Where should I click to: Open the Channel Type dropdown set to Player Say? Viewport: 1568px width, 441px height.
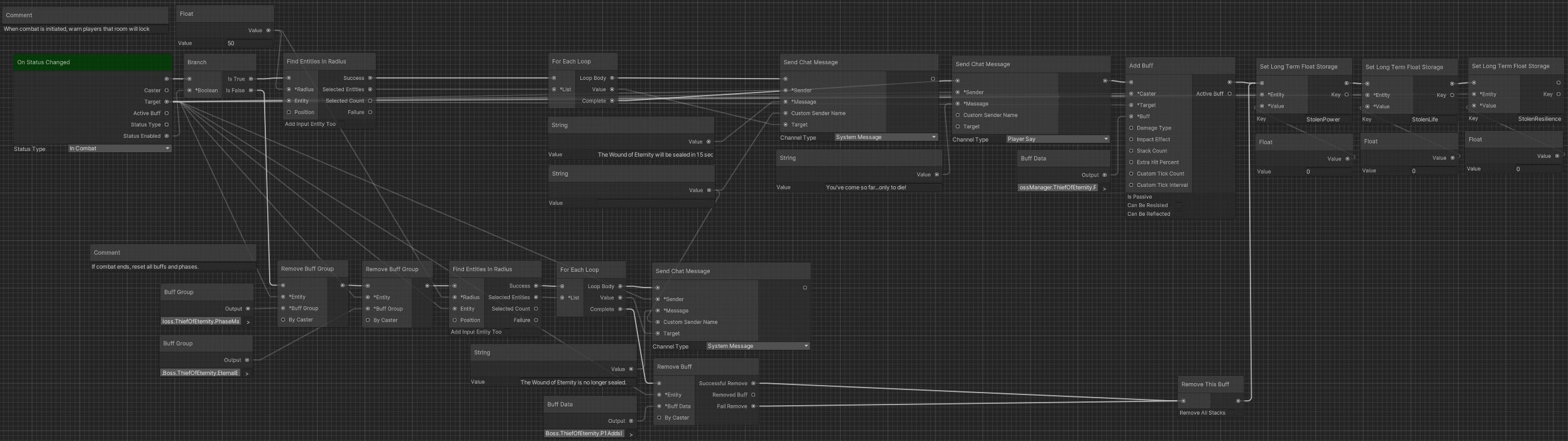pyautogui.click(x=1057, y=140)
